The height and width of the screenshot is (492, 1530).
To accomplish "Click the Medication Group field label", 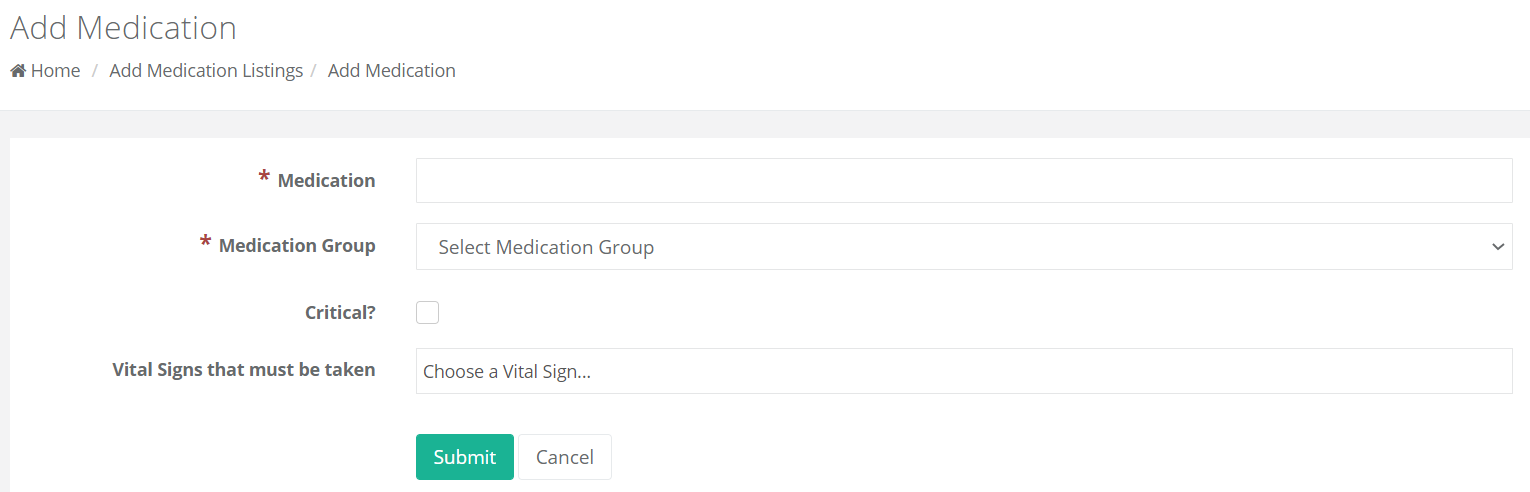I will pyautogui.click(x=297, y=246).
